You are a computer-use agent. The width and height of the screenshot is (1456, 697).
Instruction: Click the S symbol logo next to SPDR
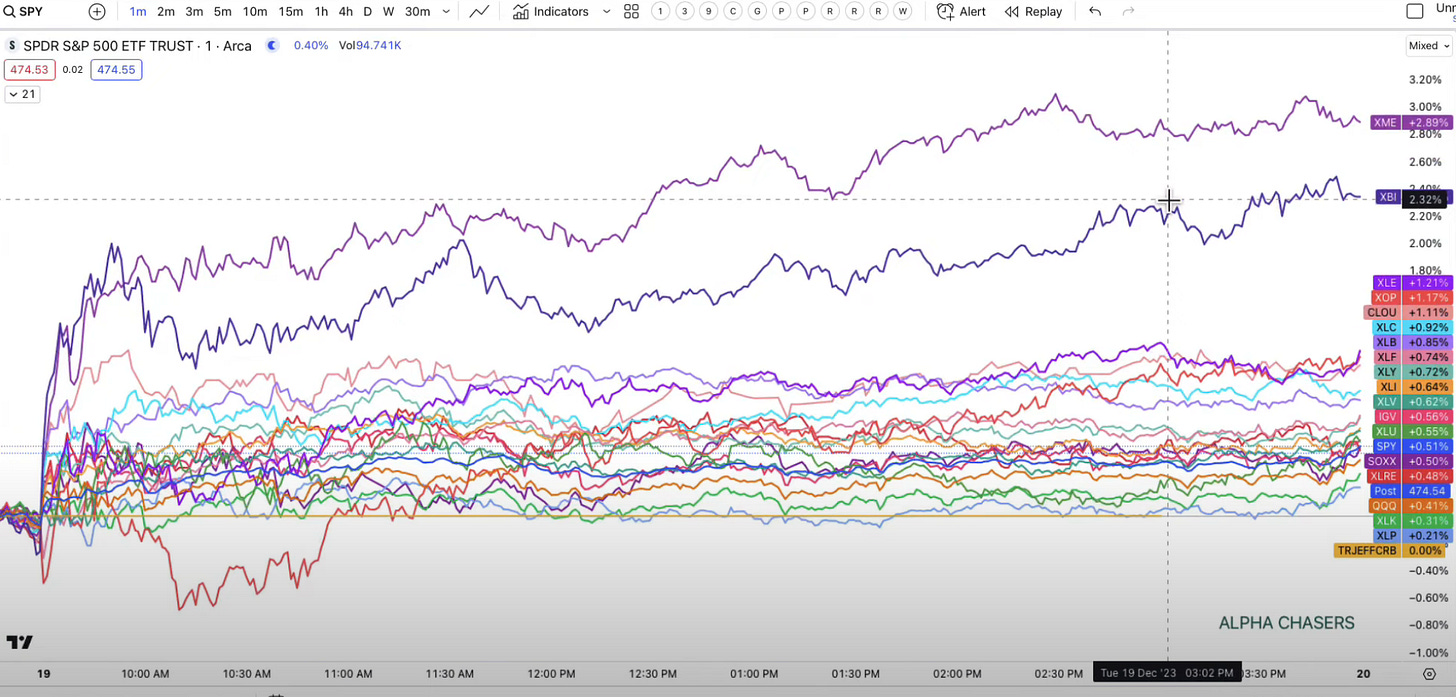pos(12,46)
